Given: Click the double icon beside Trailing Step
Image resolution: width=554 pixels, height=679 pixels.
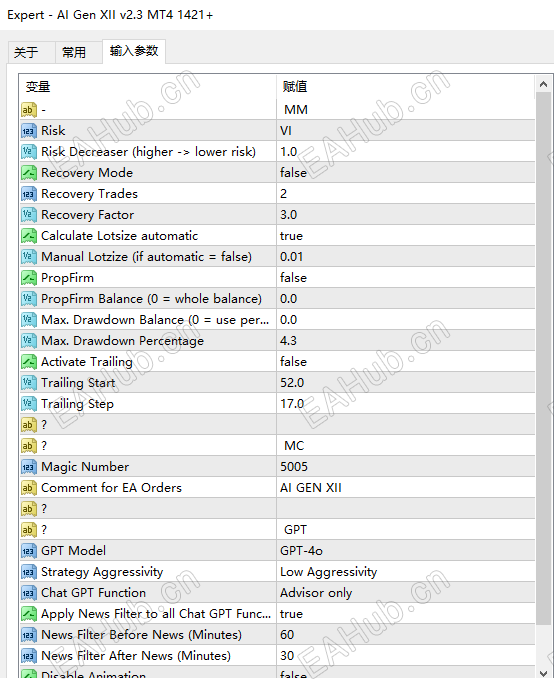Looking at the screenshot, I should [29, 404].
